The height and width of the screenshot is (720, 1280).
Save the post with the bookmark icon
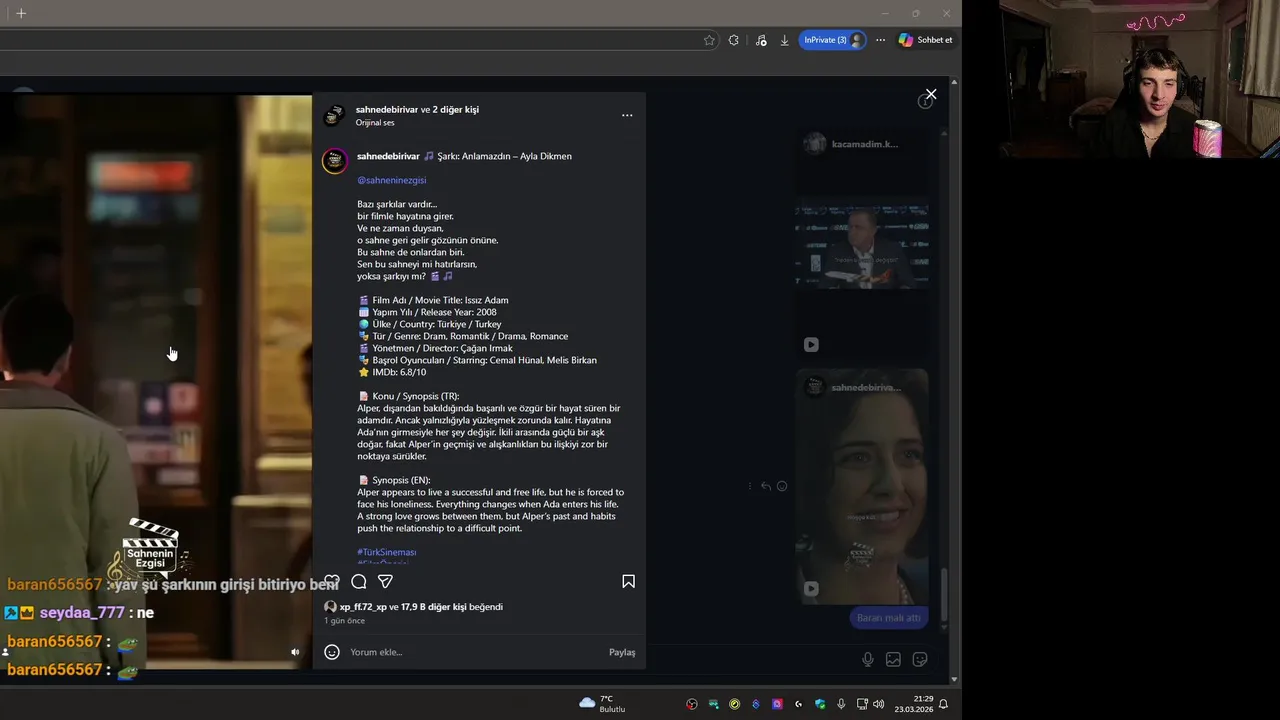[x=628, y=581]
